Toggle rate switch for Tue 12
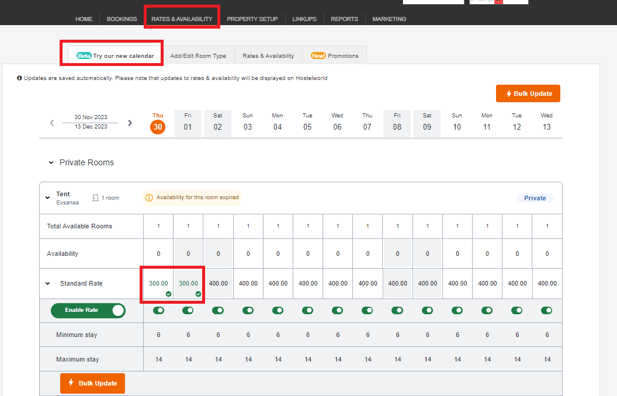This screenshot has height=396, width=617. [x=517, y=311]
